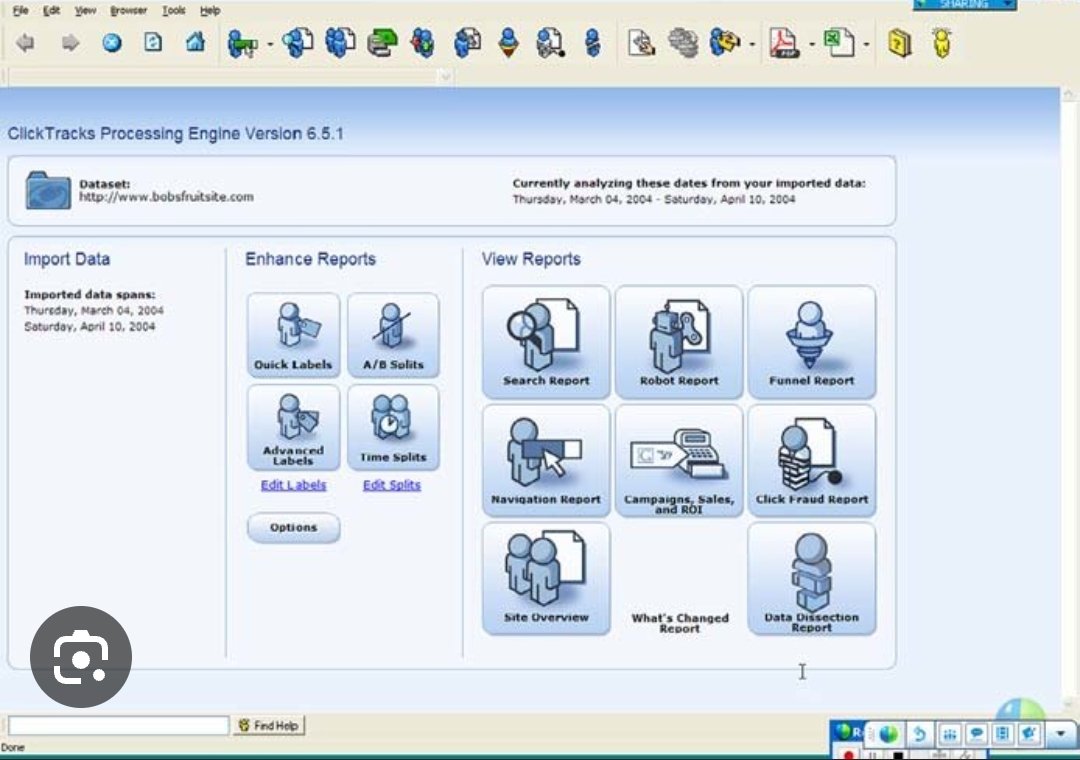Click the chat bubble icon in floating bar
This screenshot has height=760, width=1080.
(976, 734)
